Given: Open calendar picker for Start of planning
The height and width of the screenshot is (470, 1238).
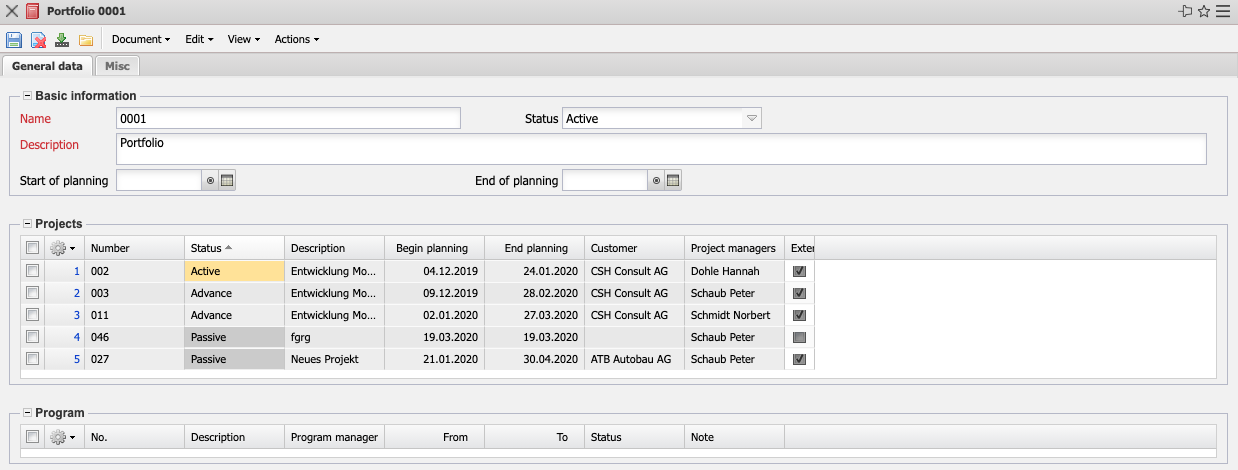Looking at the screenshot, I should pyautogui.click(x=227, y=181).
